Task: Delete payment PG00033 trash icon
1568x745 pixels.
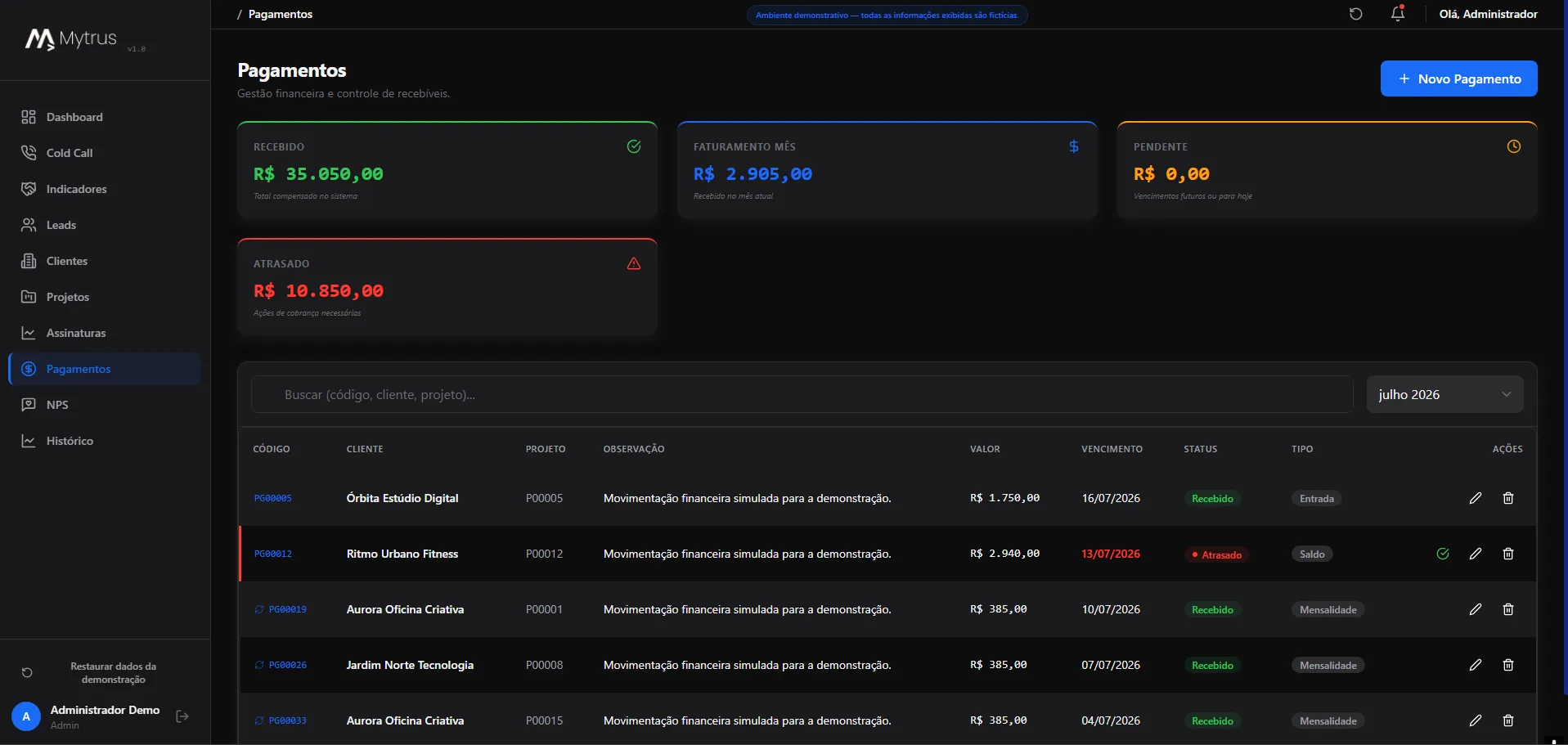Action: pos(1508,720)
